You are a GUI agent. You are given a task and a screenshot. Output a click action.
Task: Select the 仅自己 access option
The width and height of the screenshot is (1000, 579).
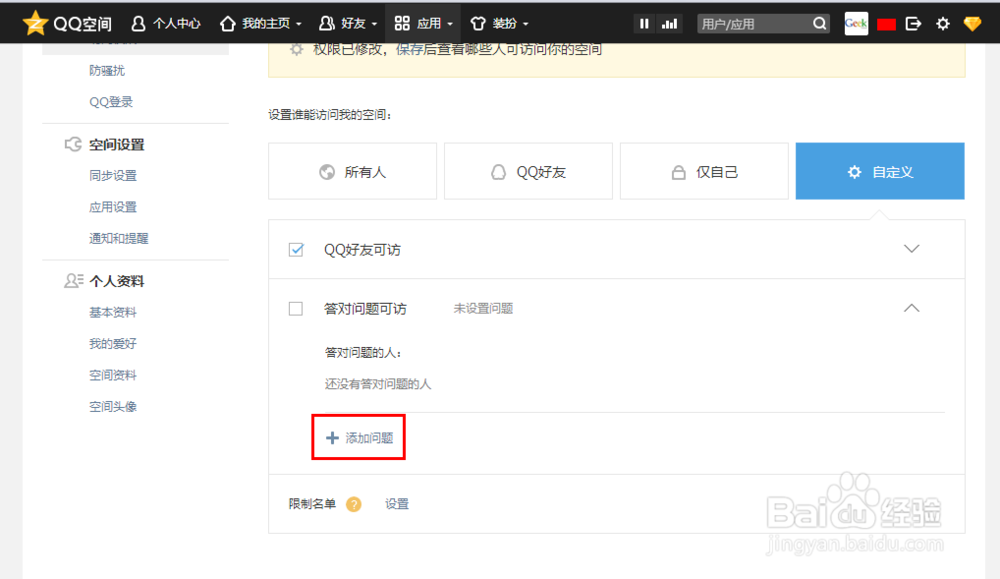(704, 172)
